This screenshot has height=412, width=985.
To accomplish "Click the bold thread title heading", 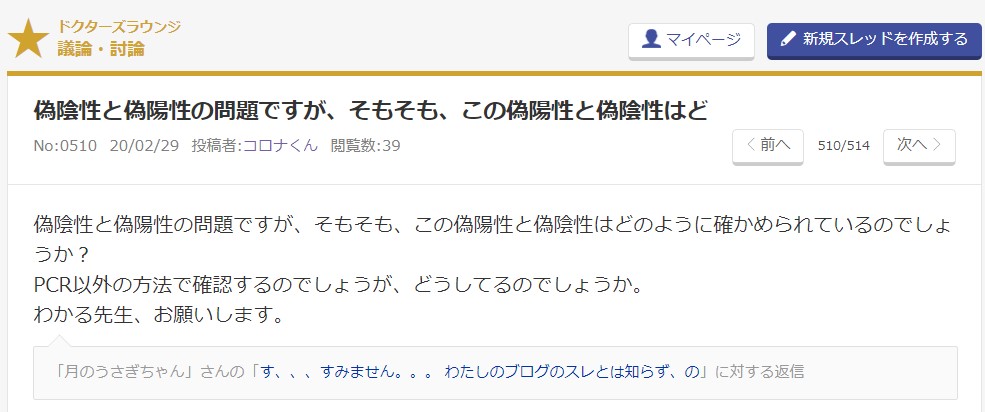I will (x=371, y=111).
